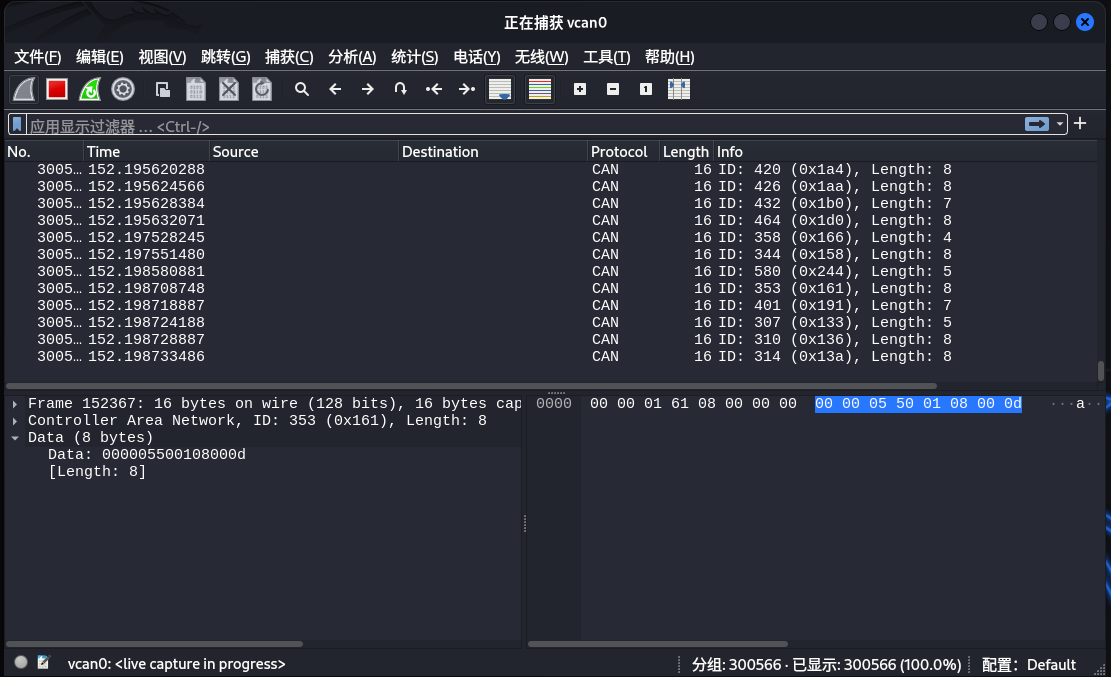1111x677 pixels.
Task: Restart the current capture
Action: pos(90,89)
